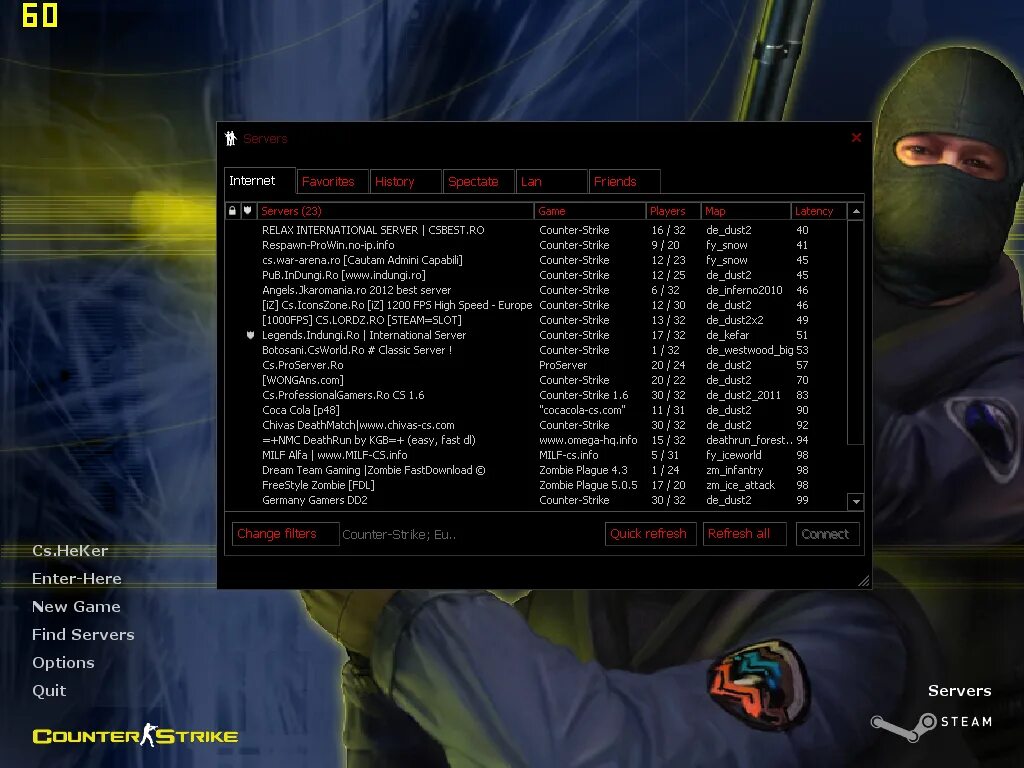Sort by password lock column icon
The image size is (1024, 768).
pos(232,211)
